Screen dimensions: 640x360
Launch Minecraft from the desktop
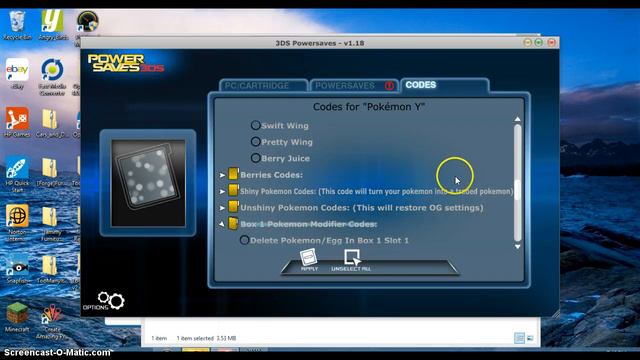17,317
